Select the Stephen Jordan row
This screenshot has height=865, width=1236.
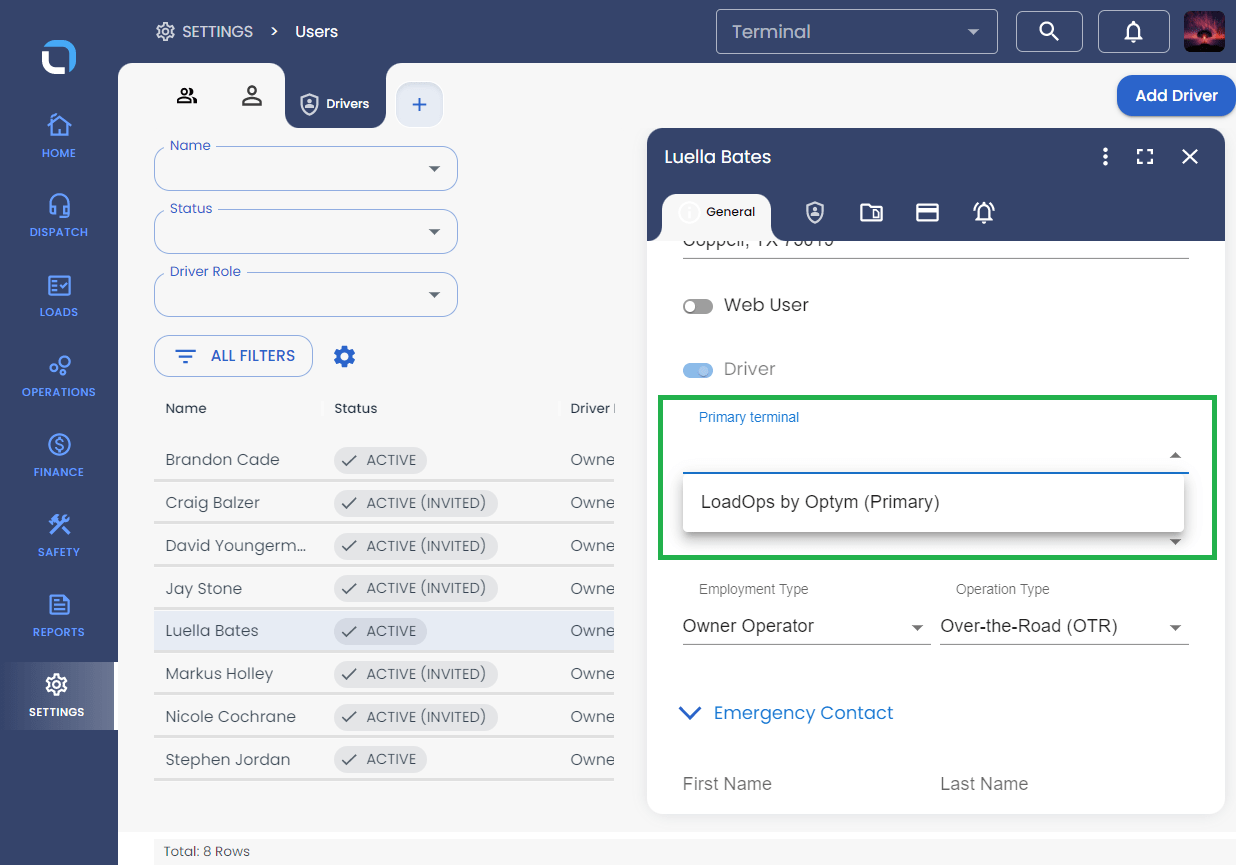click(384, 760)
